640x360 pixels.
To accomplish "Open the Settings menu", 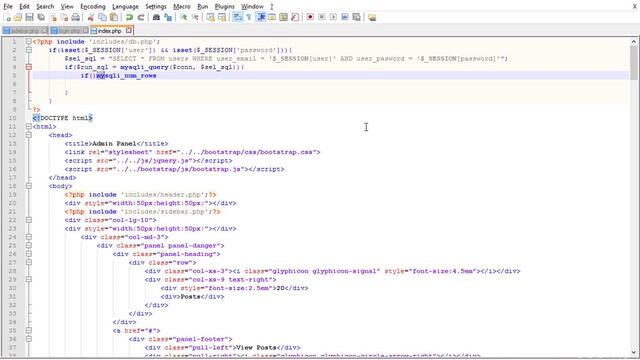I will 156,7.
